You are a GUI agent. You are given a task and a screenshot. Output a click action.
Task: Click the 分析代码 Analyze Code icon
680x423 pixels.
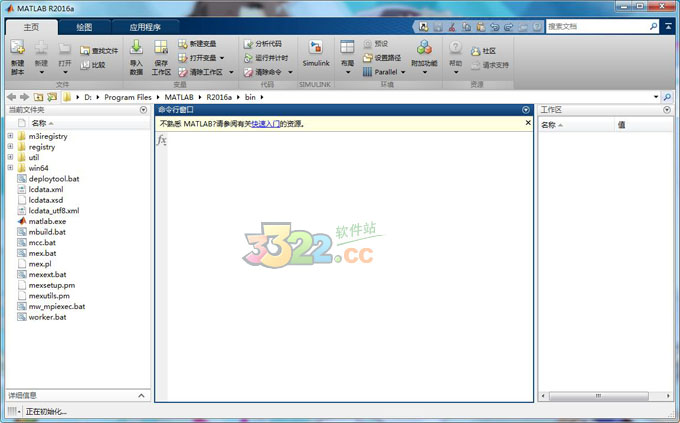coord(248,44)
